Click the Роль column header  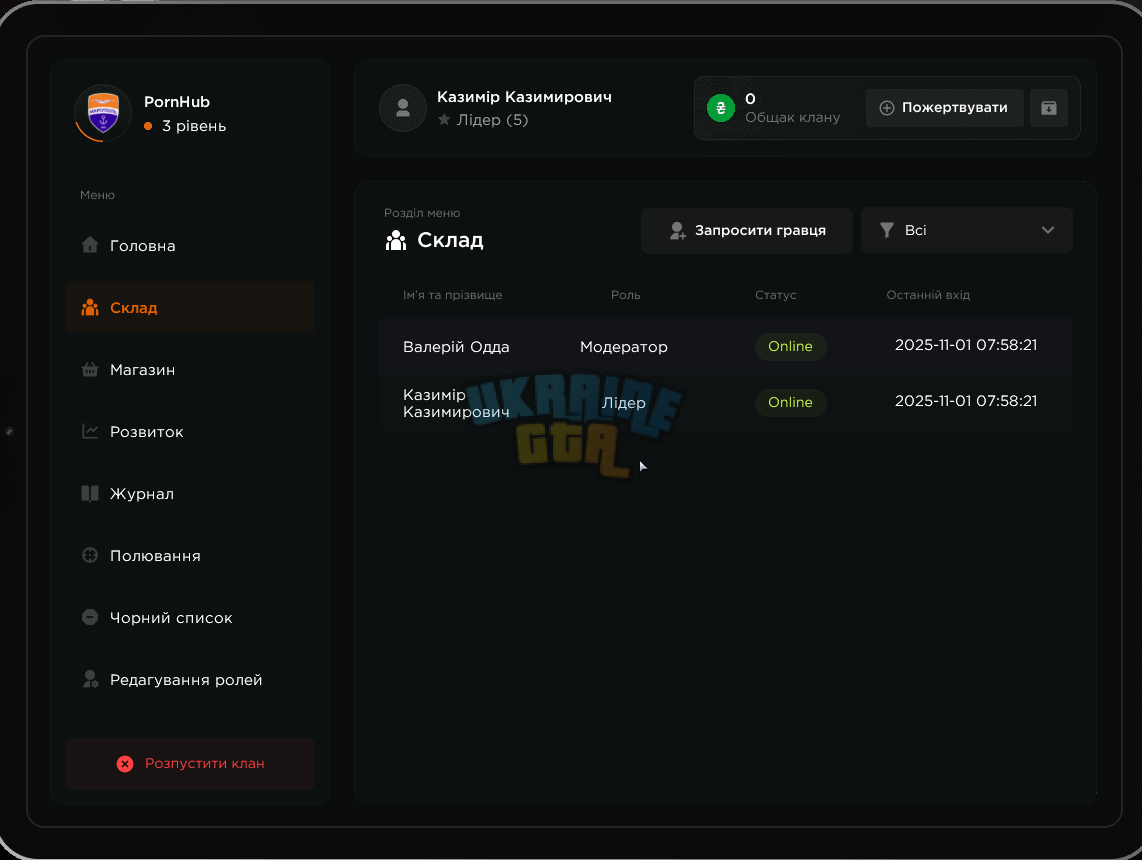626,295
